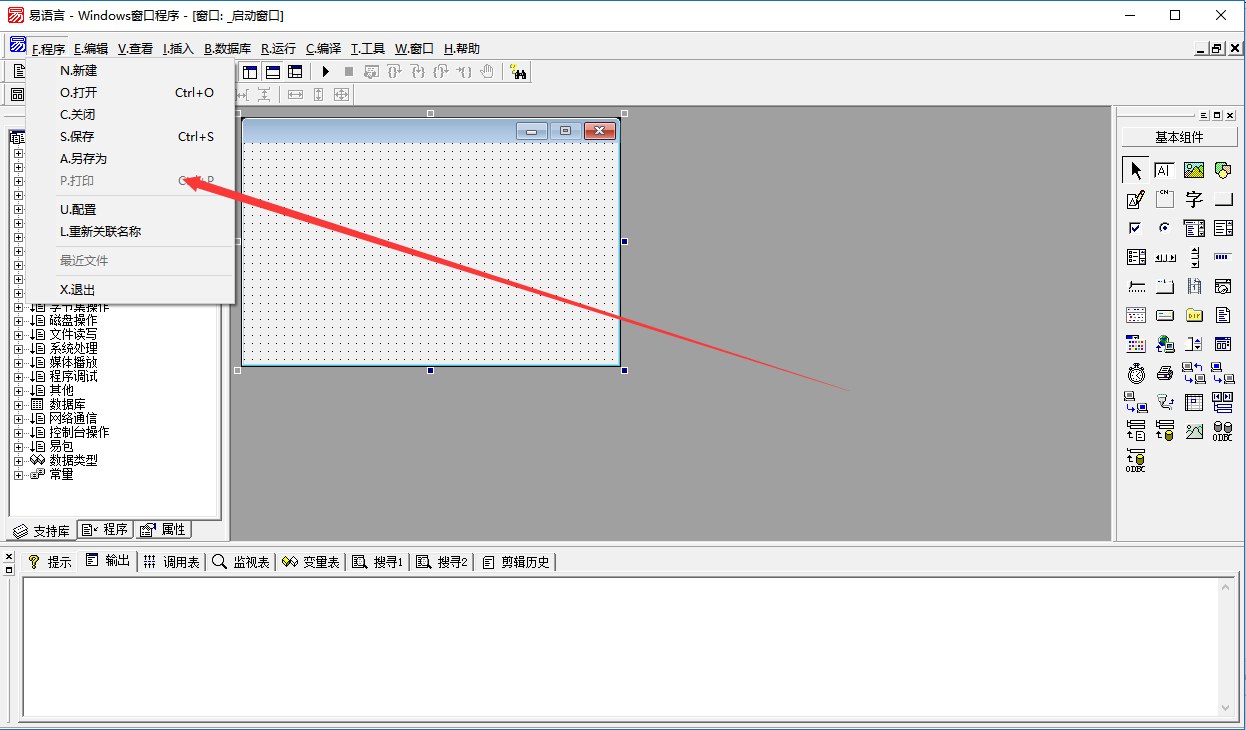Screen dimensions: 1246x730
Task: Open the E.编辑 menu
Action: click(x=91, y=48)
